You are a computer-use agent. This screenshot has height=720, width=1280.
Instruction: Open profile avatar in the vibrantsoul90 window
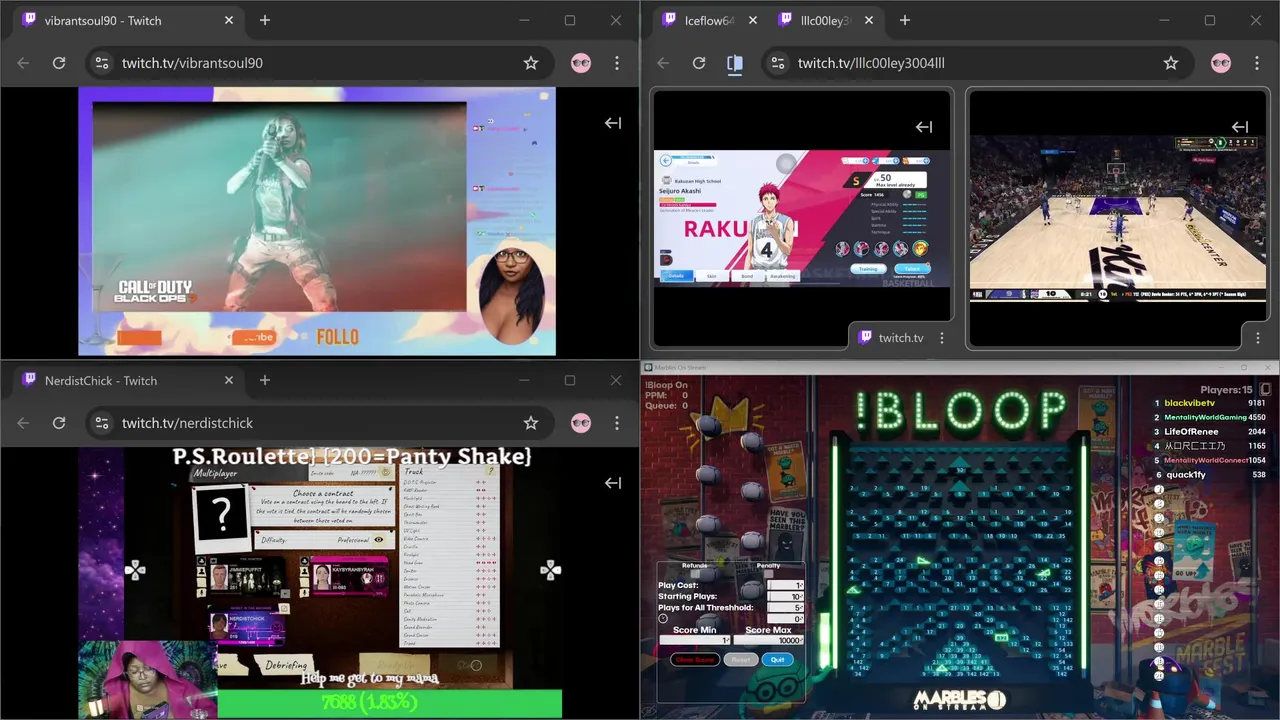tap(581, 63)
